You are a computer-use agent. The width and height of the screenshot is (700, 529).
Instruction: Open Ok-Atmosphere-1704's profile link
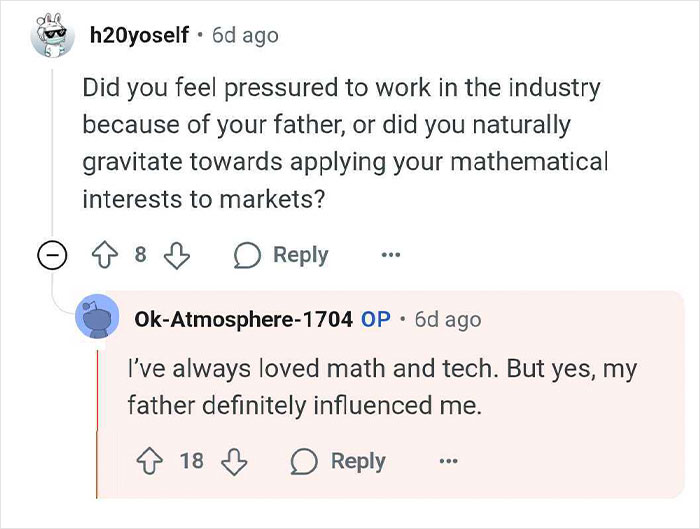(243, 320)
